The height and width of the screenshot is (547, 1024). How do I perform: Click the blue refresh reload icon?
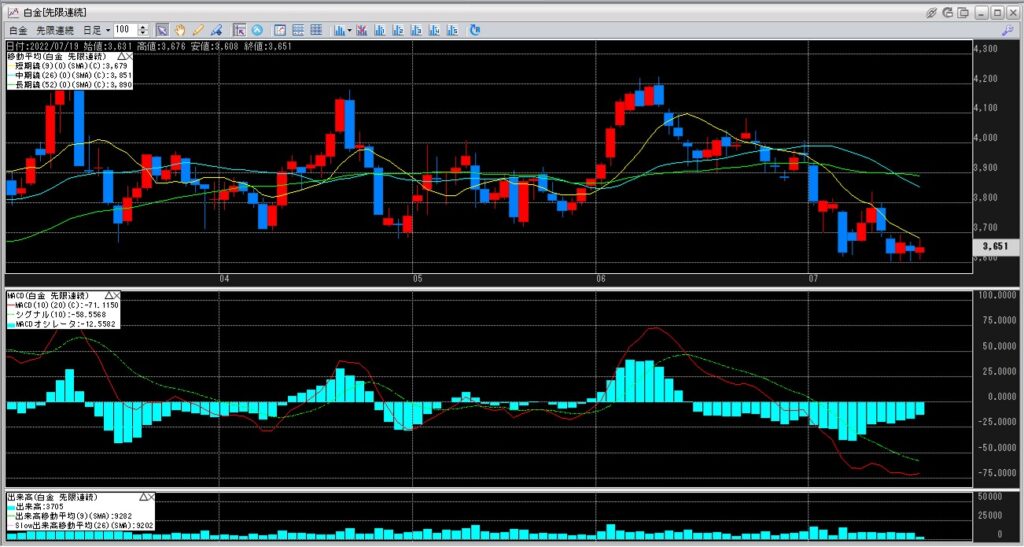(x=475, y=30)
